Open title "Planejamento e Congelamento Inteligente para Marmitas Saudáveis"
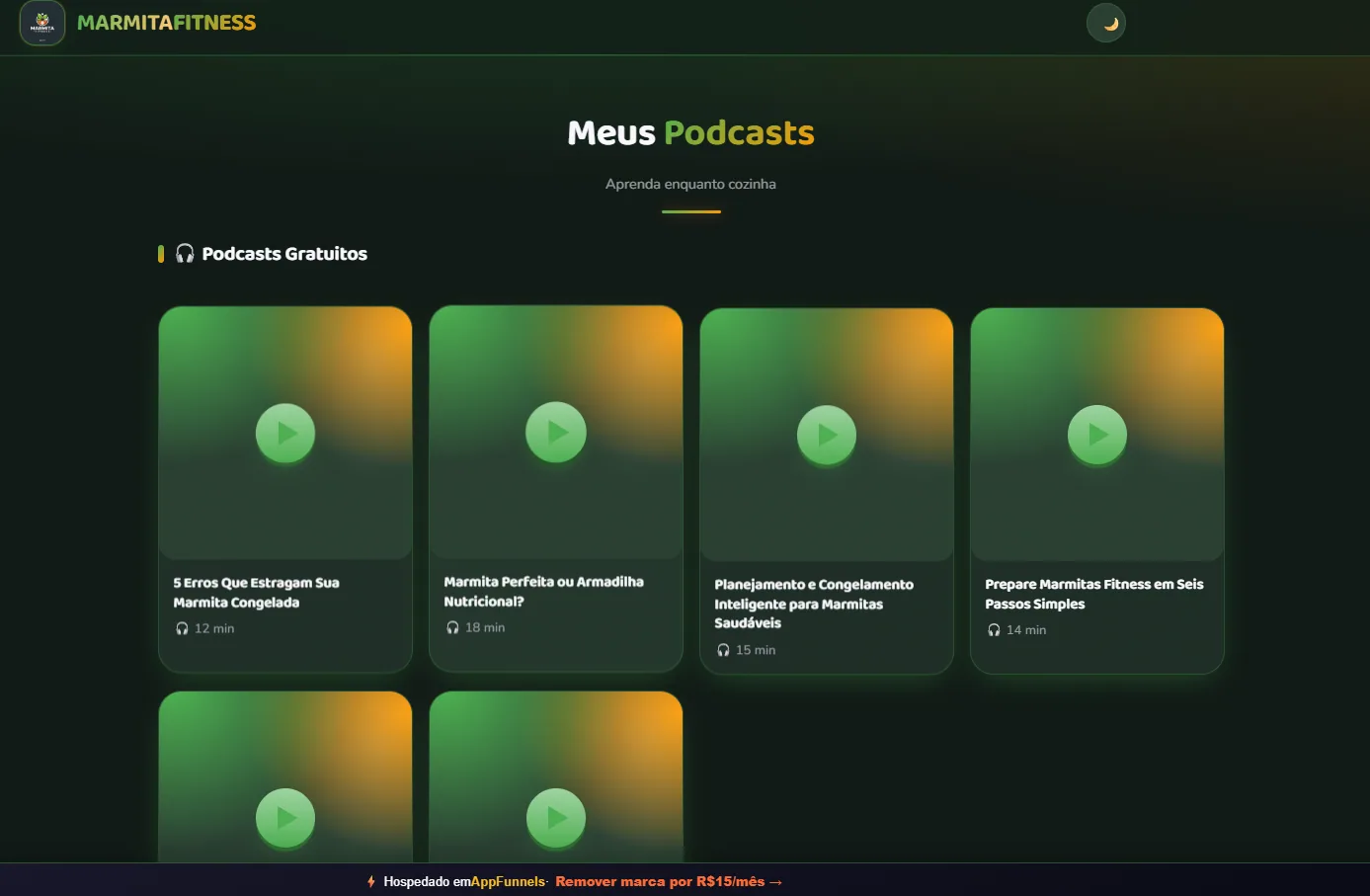Screen dimensions: 1370x896 [814, 604]
